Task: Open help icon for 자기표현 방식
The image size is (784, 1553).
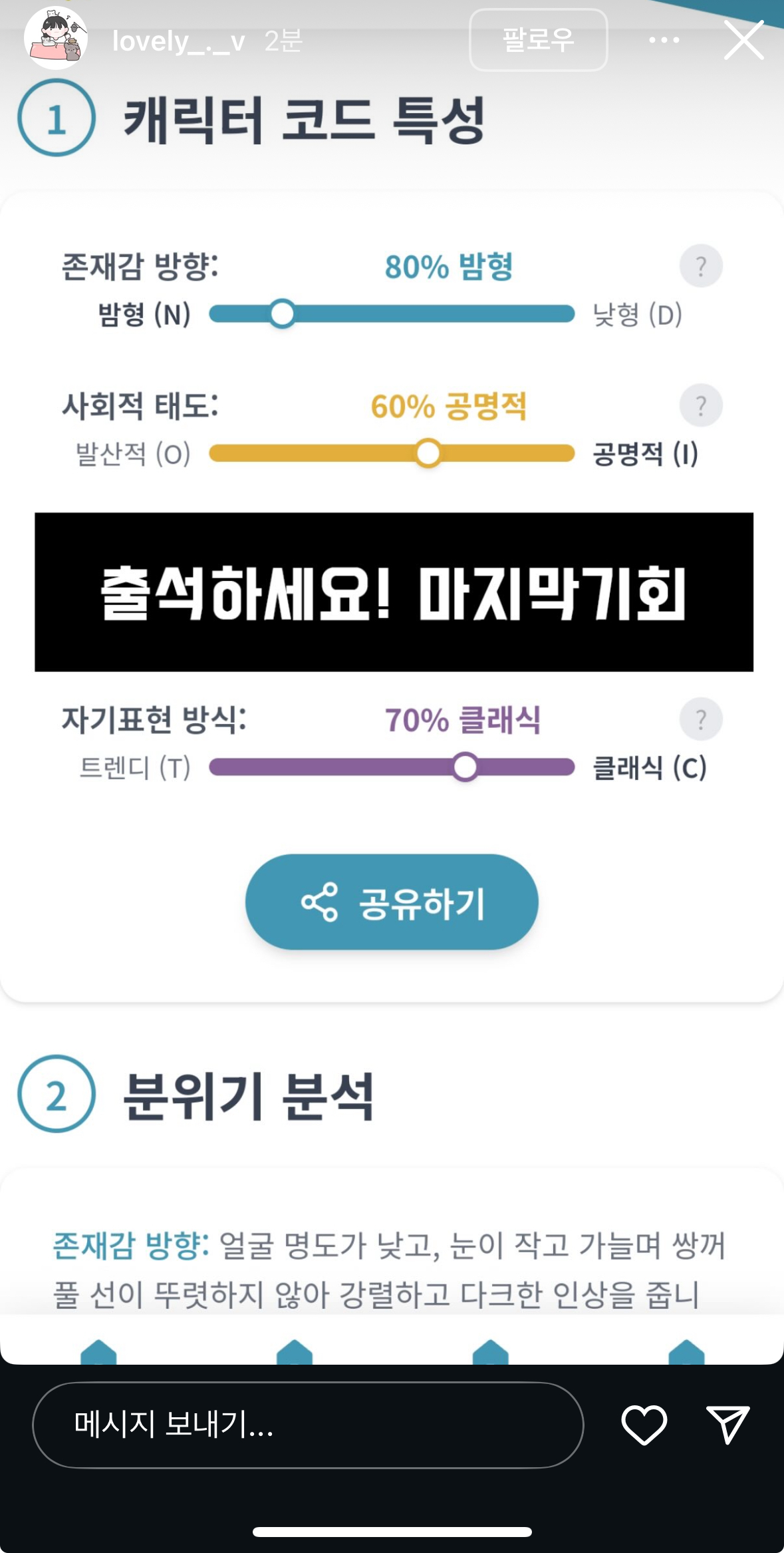Action: tap(700, 719)
